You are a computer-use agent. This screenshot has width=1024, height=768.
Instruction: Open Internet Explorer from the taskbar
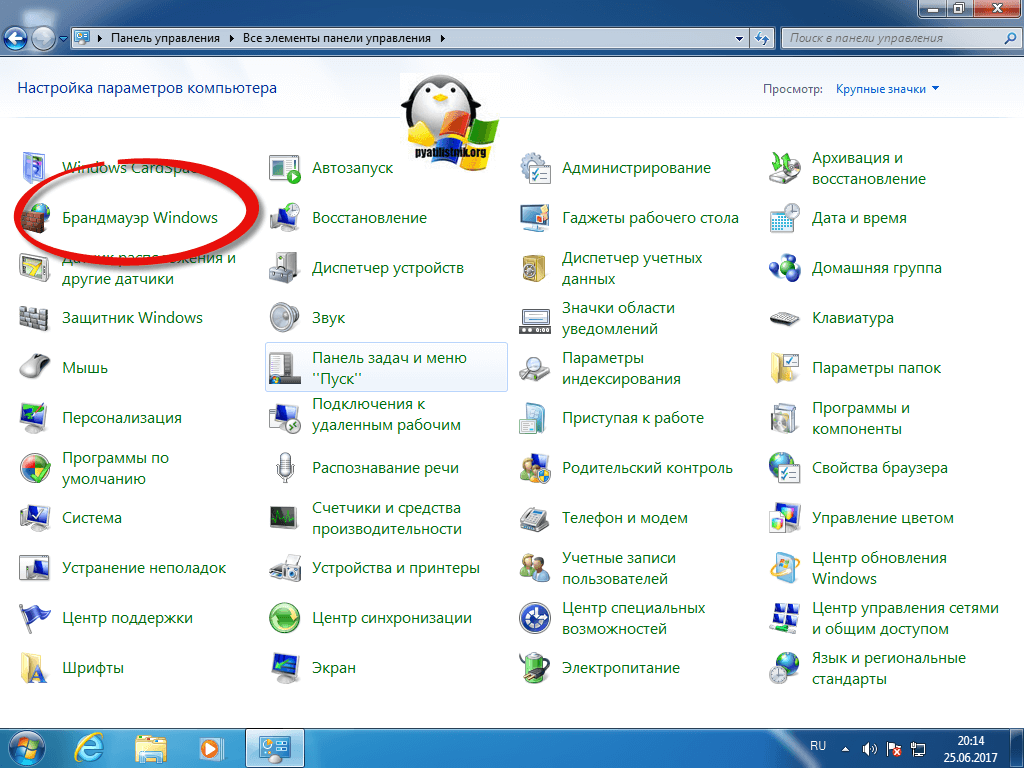point(92,747)
